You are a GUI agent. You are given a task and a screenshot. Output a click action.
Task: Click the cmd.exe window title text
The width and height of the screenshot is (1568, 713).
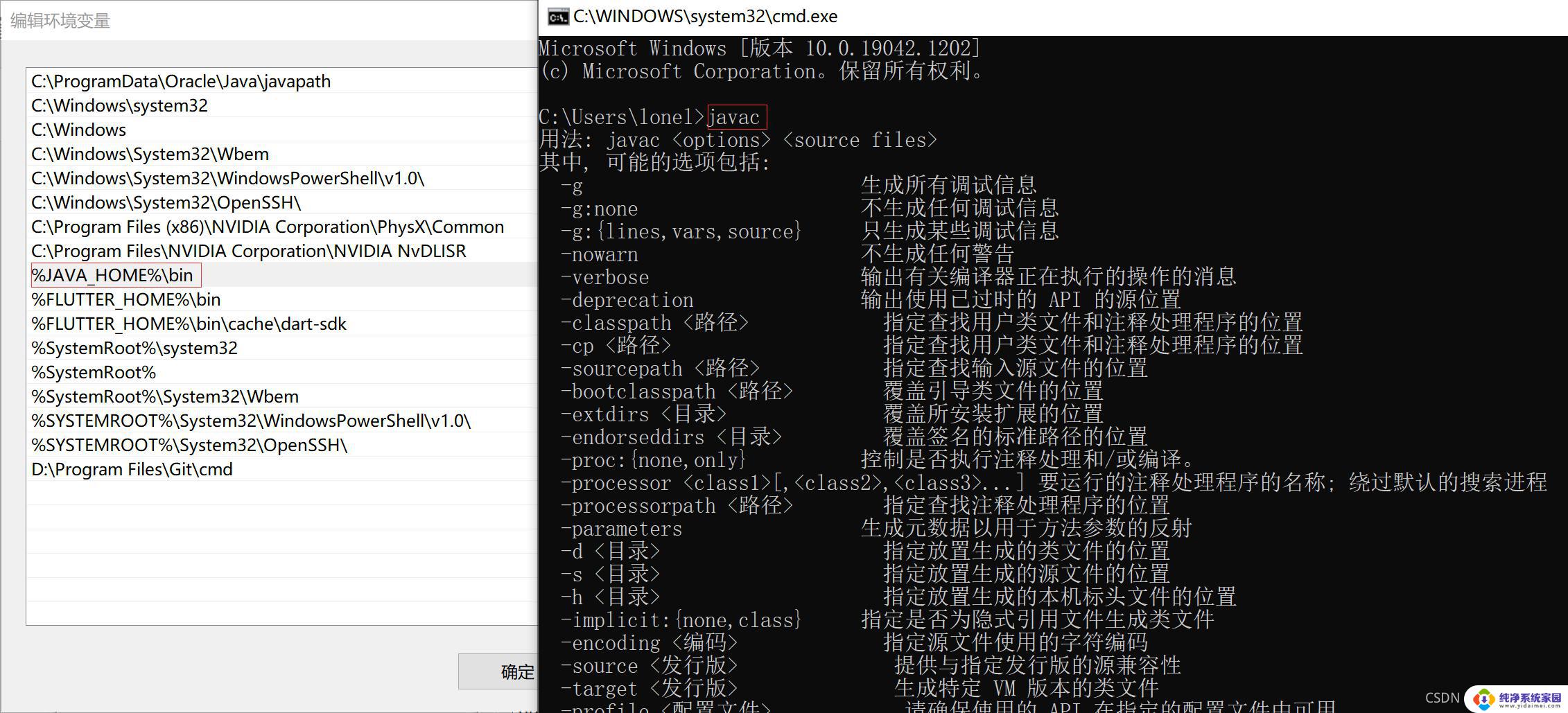pos(705,17)
